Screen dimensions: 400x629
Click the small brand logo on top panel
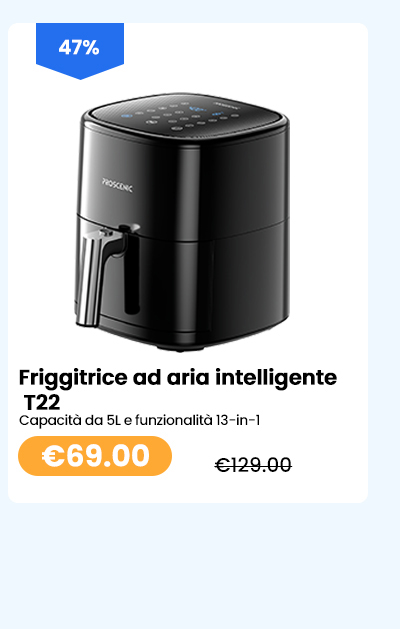click(x=225, y=105)
